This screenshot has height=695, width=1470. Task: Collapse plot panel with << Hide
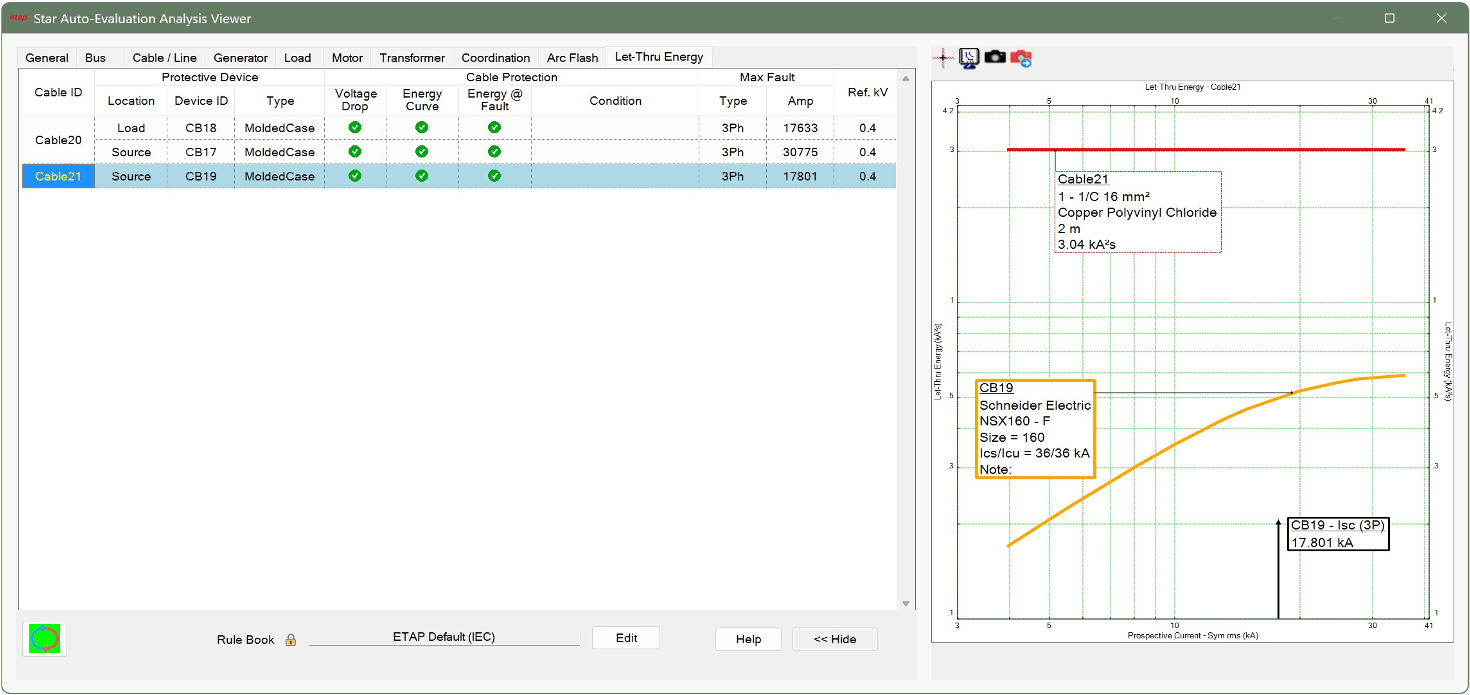[835, 639]
